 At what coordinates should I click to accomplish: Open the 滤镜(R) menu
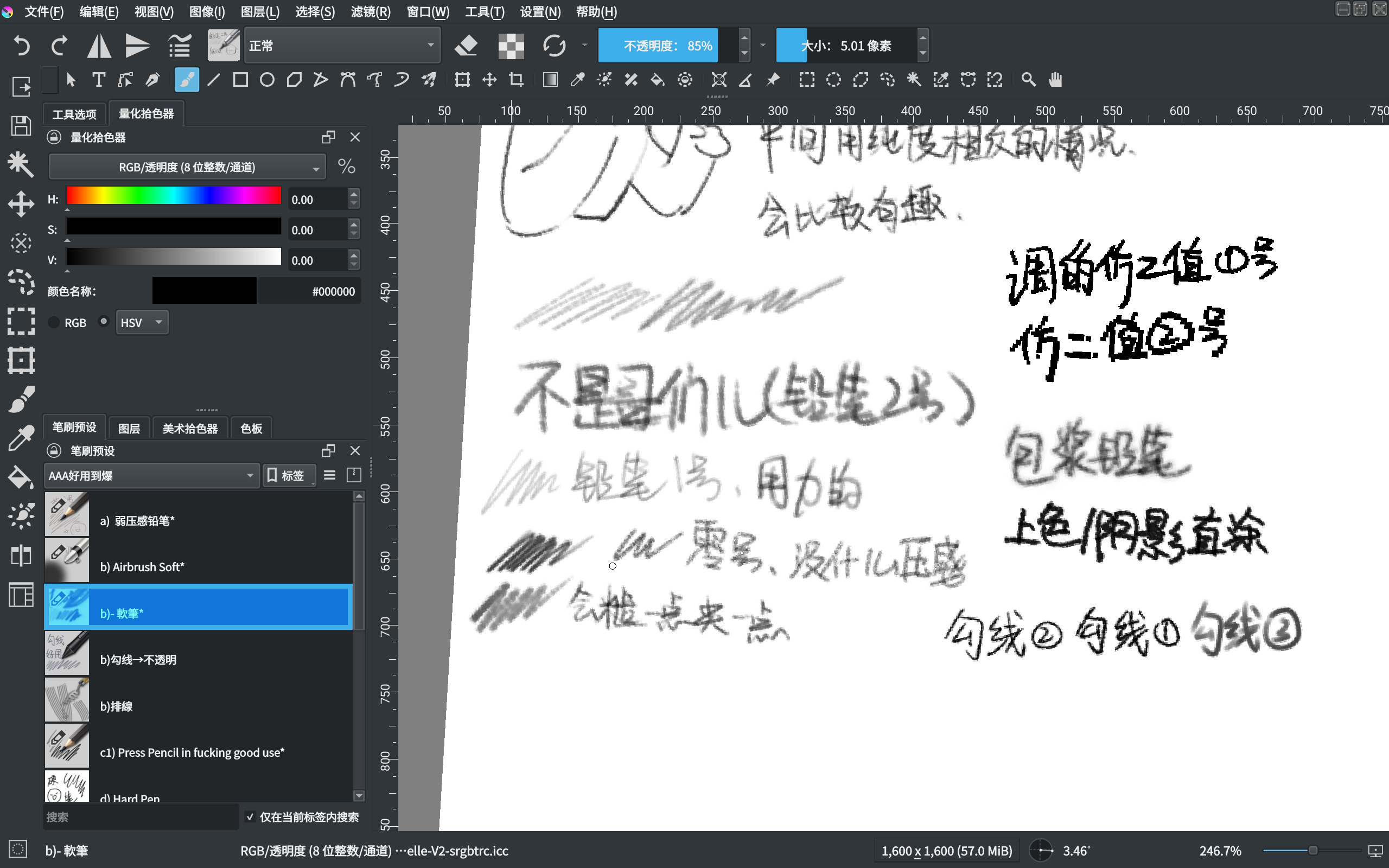[x=370, y=11]
